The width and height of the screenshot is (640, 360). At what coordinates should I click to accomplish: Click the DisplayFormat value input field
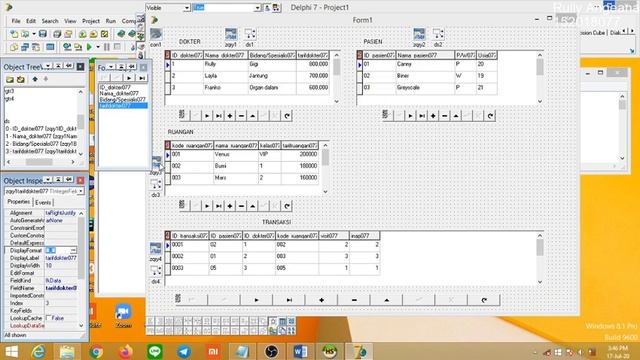(x=57, y=250)
